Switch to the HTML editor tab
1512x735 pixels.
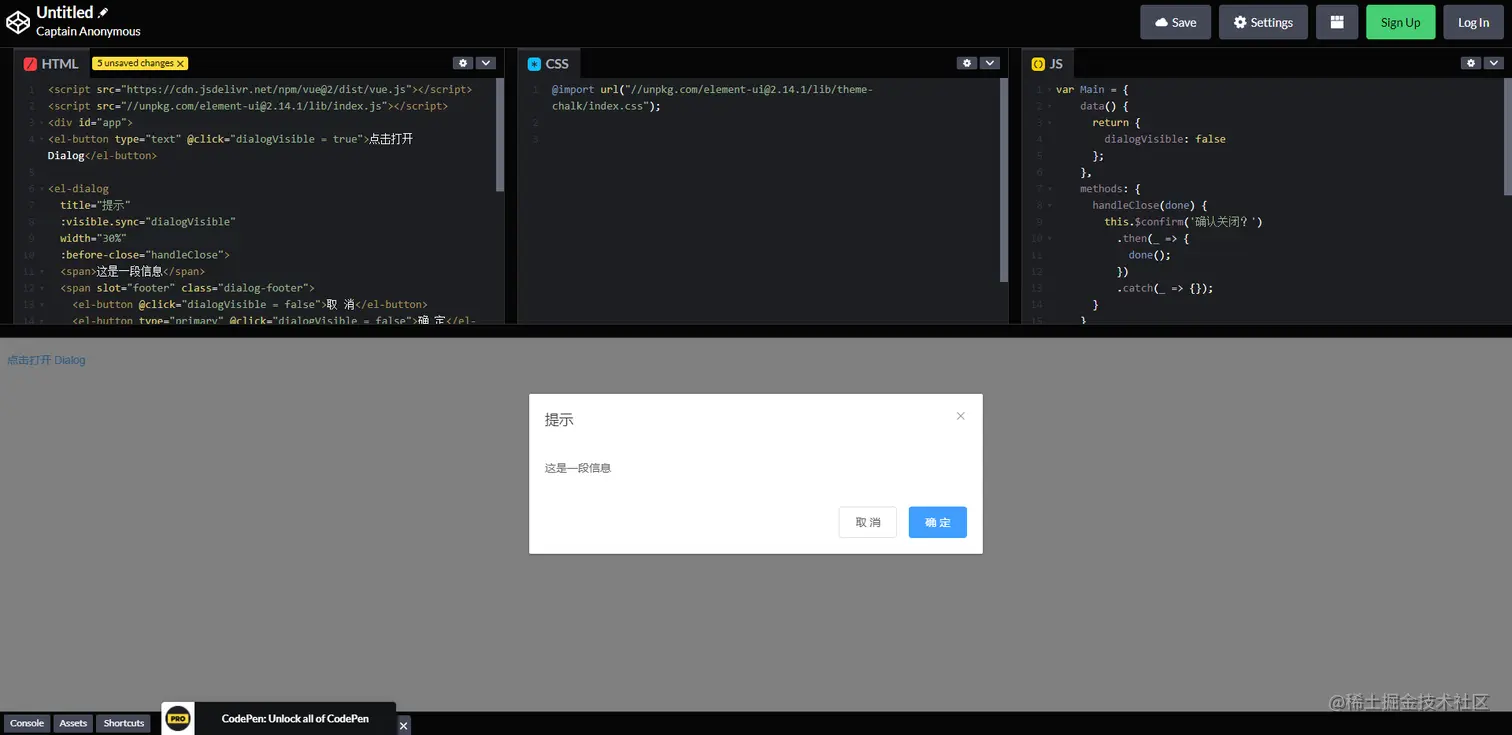(x=51, y=64)
